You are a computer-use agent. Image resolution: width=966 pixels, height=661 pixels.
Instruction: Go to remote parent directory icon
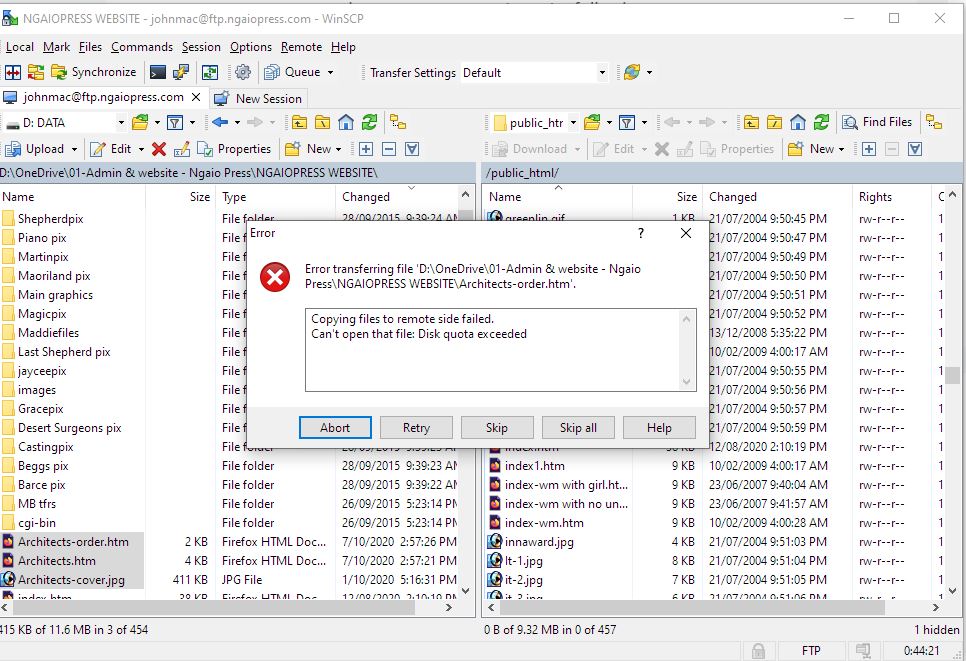(x=751, y=122)
